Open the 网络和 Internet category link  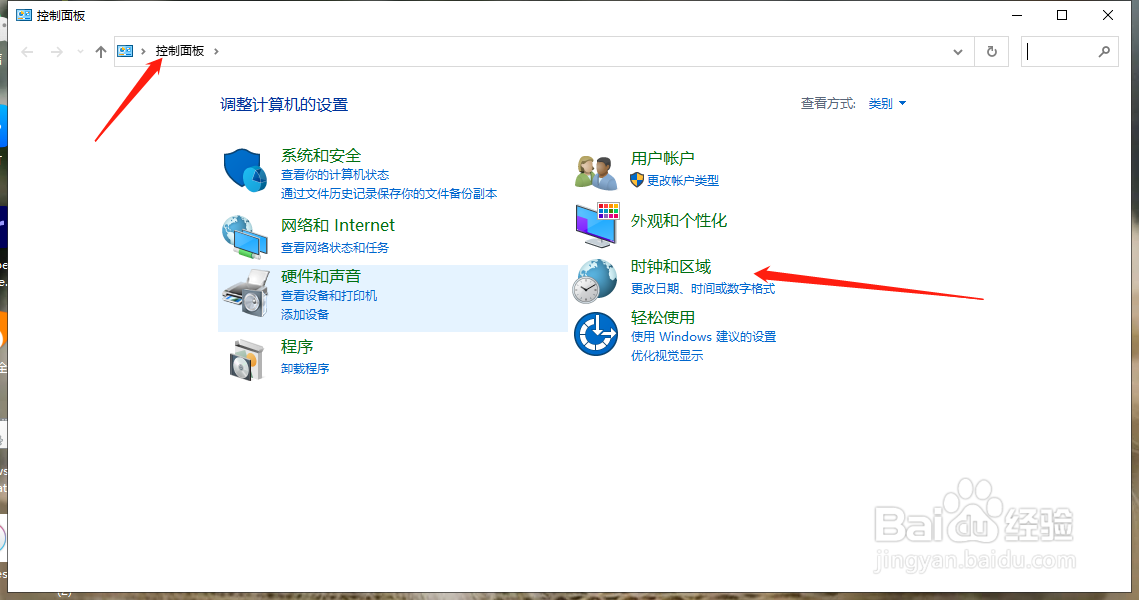tap(338, 225)
